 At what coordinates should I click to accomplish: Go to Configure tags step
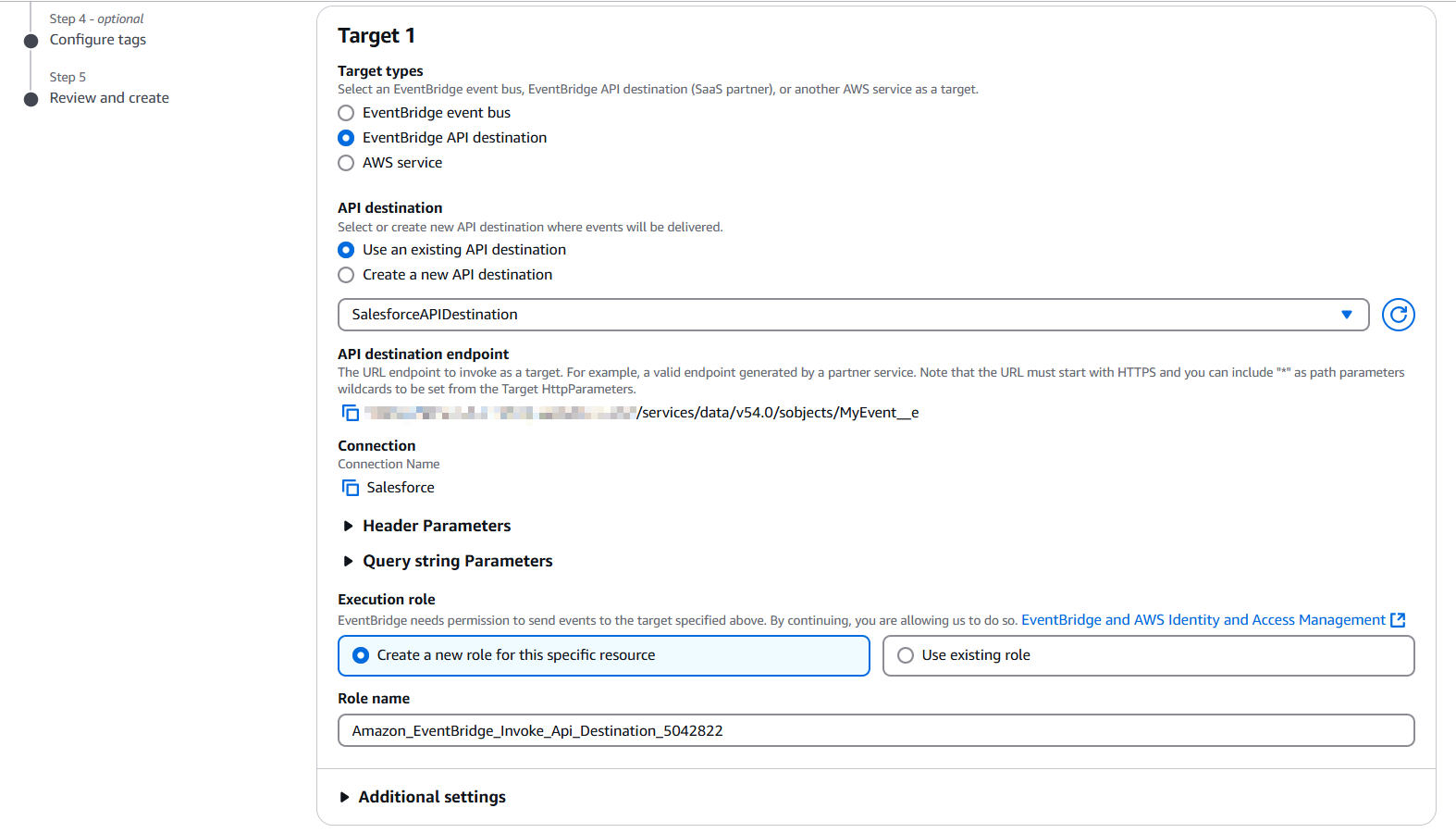[x=98, y=40]
